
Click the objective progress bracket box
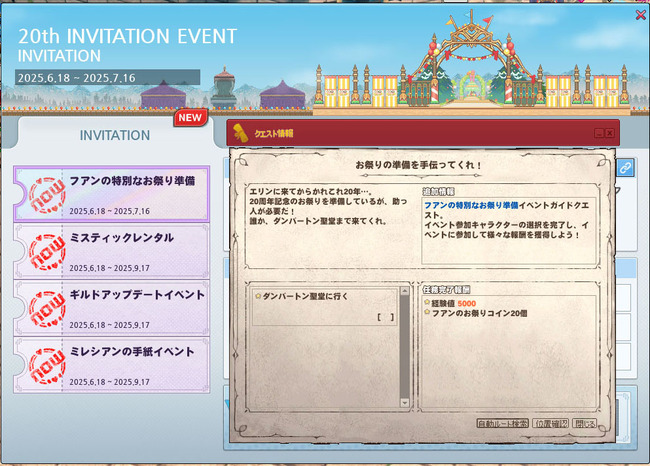point(386,318)
